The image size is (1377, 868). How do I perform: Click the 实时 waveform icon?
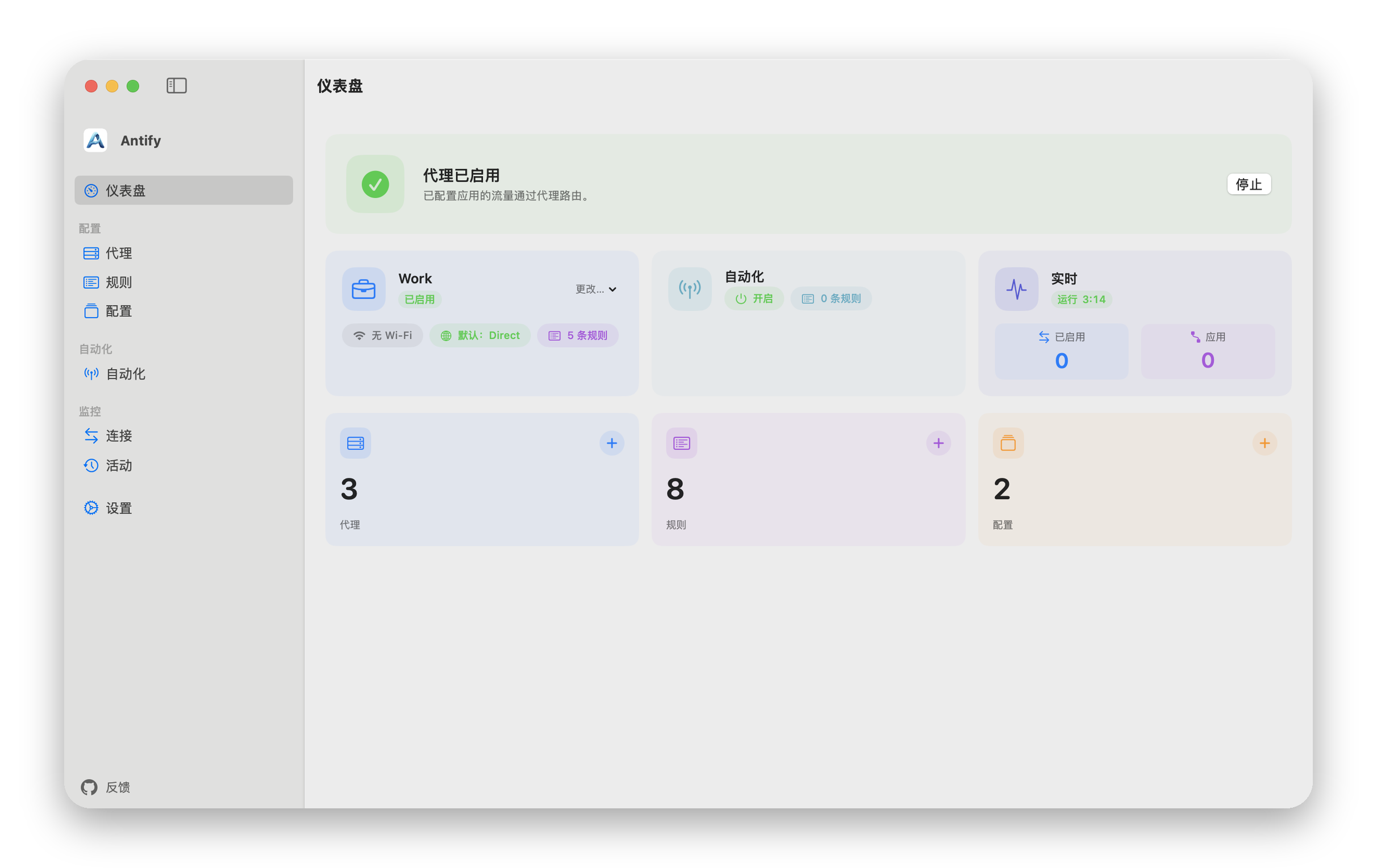pos(1016,289)
